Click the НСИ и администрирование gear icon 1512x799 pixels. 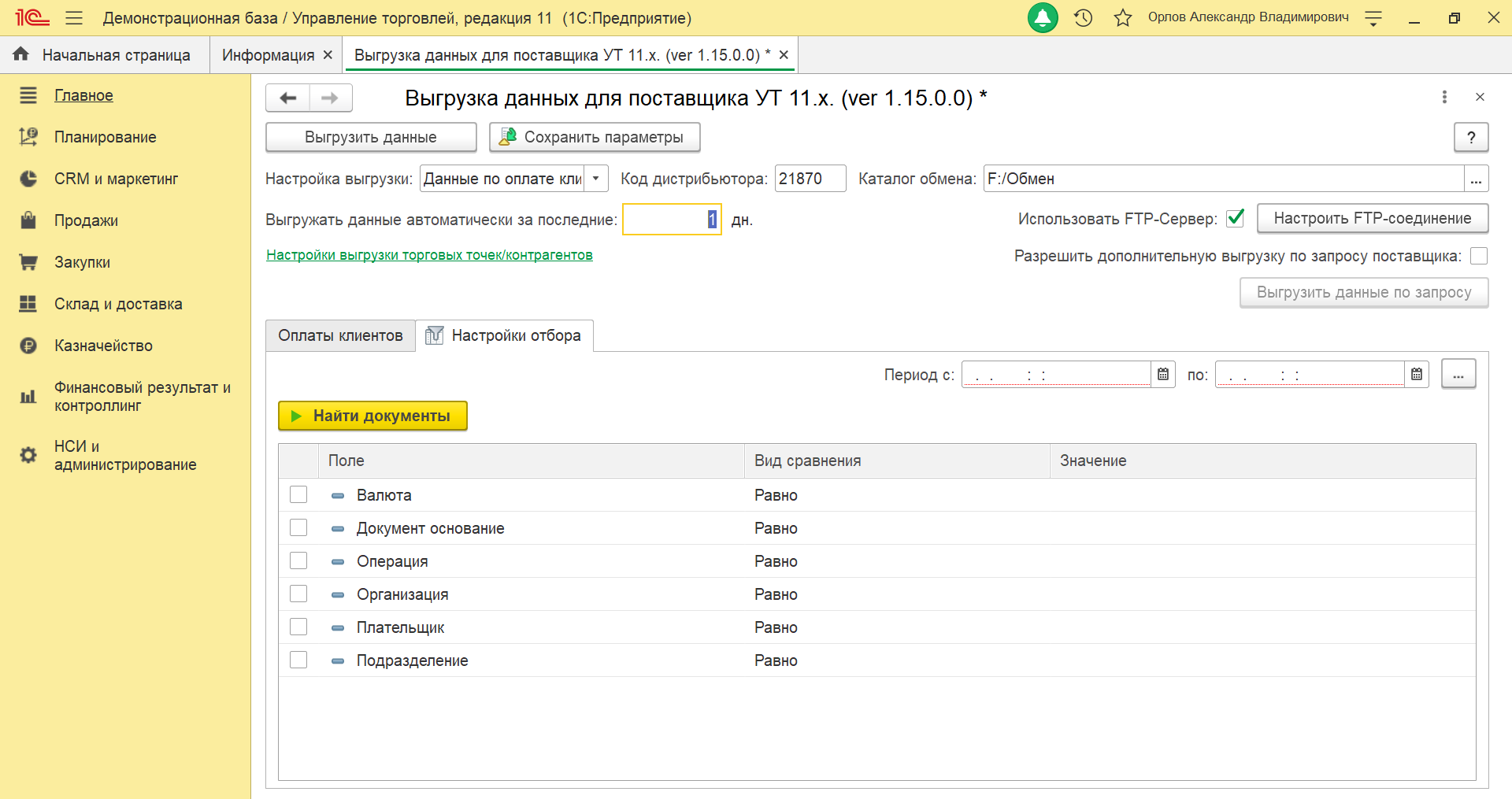[28, 455]
